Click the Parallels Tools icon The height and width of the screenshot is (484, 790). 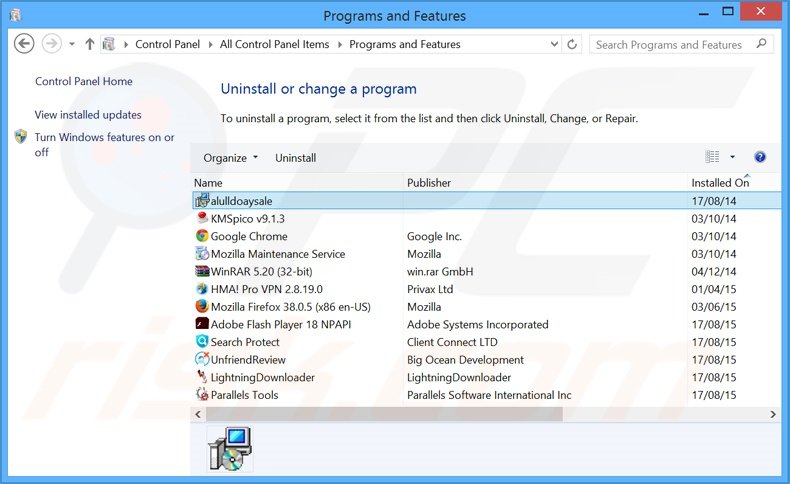pos(202,394)
